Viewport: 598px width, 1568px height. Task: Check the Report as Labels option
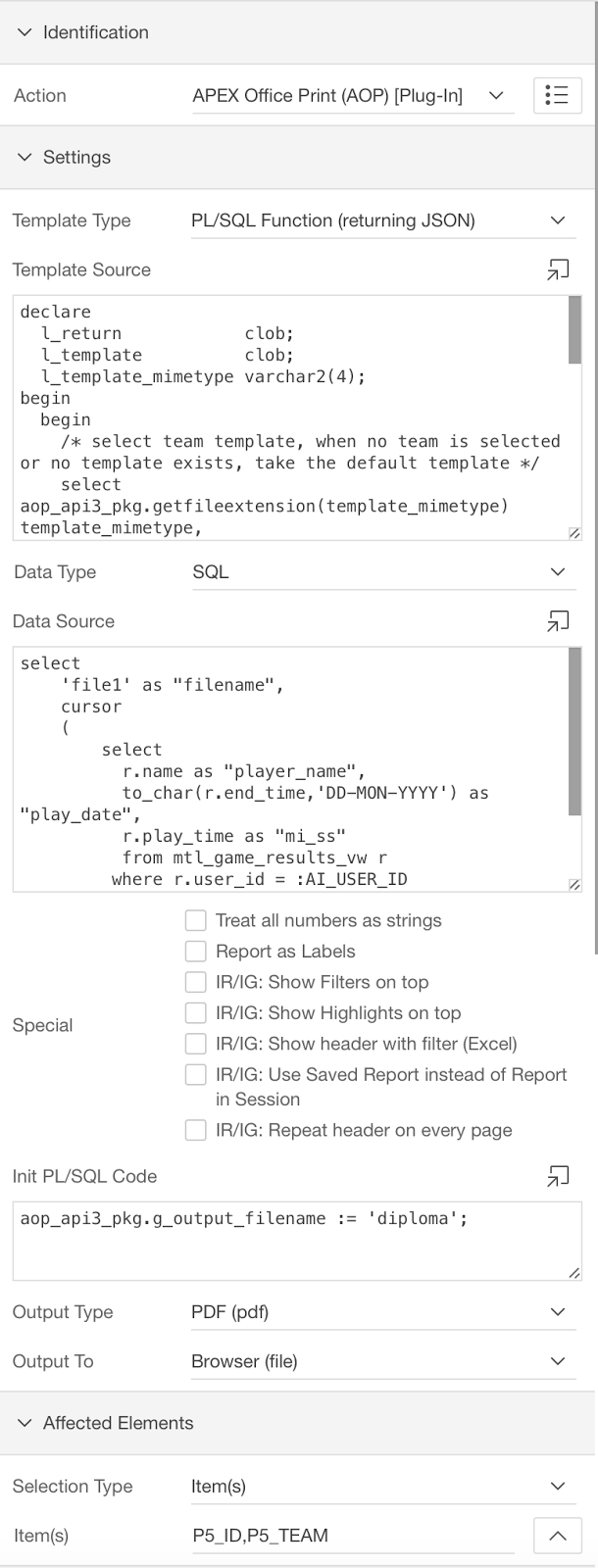coord(196,951)
